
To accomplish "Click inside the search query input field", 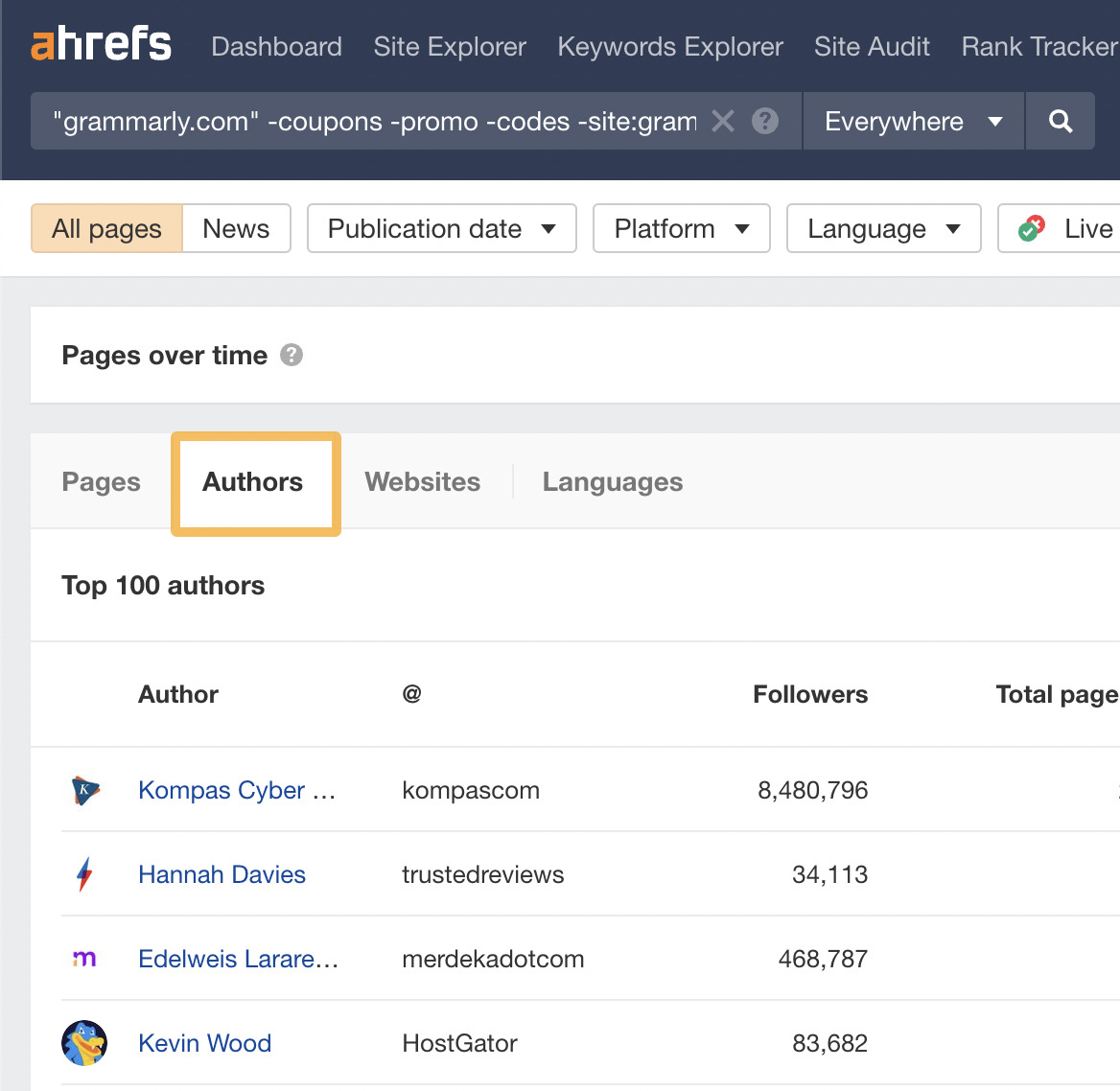I will (x=384, y=121).
